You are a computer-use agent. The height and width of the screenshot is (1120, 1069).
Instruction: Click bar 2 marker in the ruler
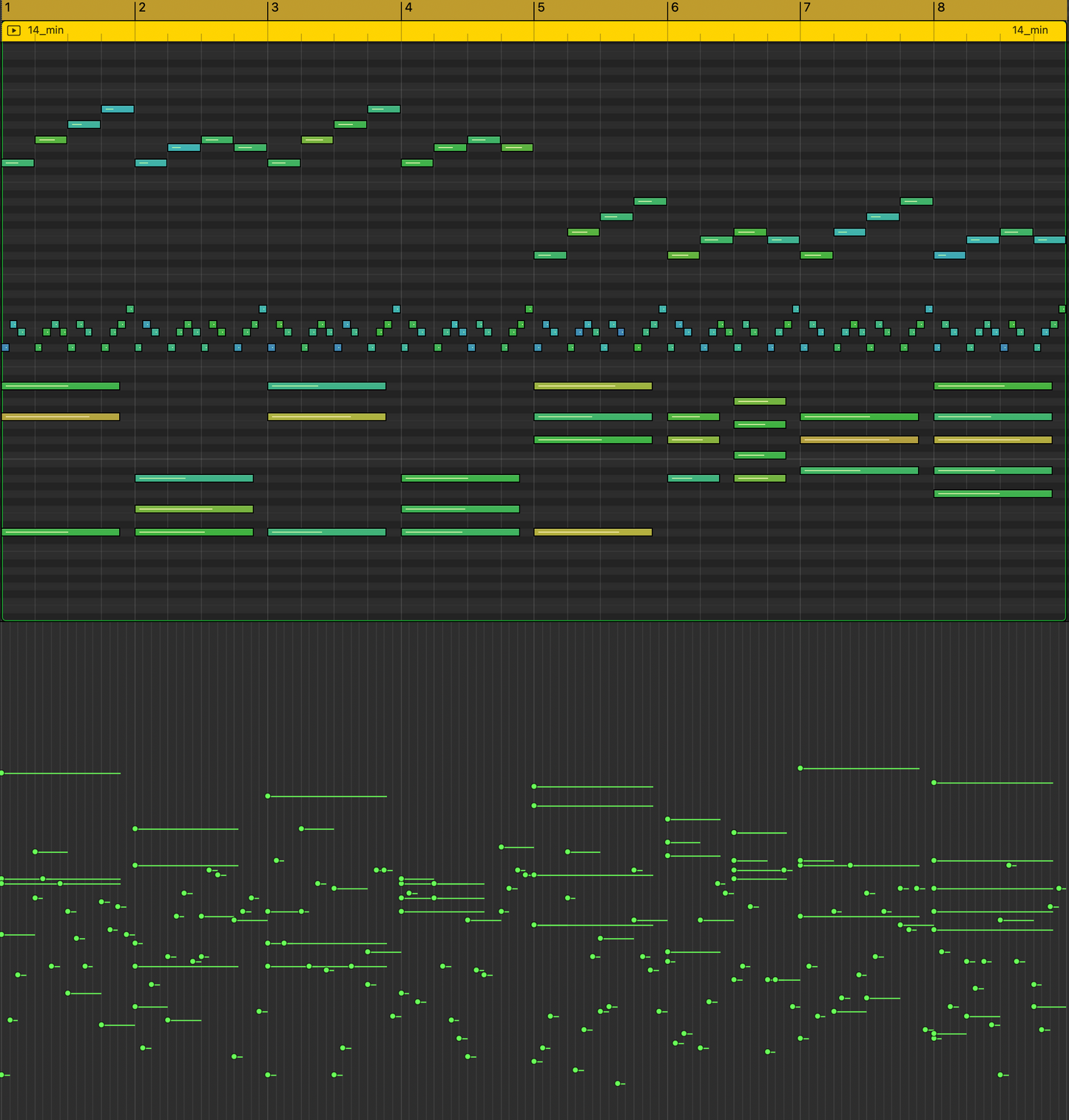pos(141,7)
